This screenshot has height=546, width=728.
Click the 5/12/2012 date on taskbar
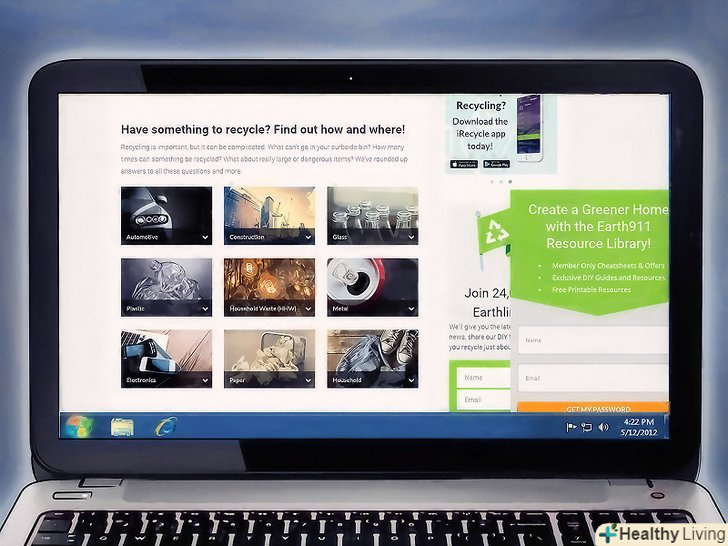pos(639,433)
